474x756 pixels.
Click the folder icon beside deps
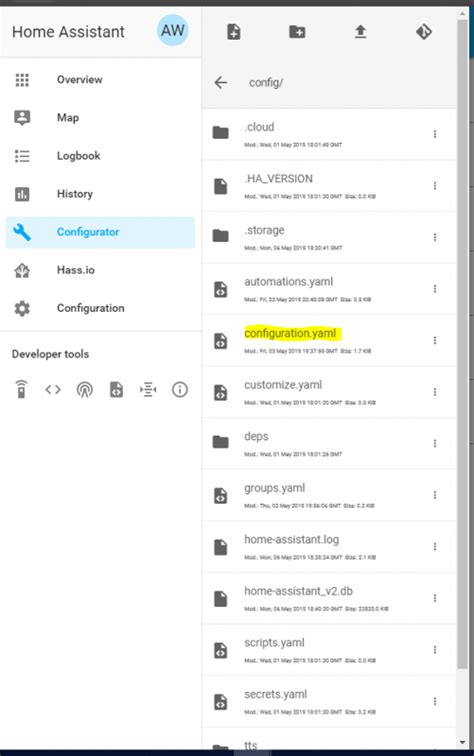pos(221,442)
